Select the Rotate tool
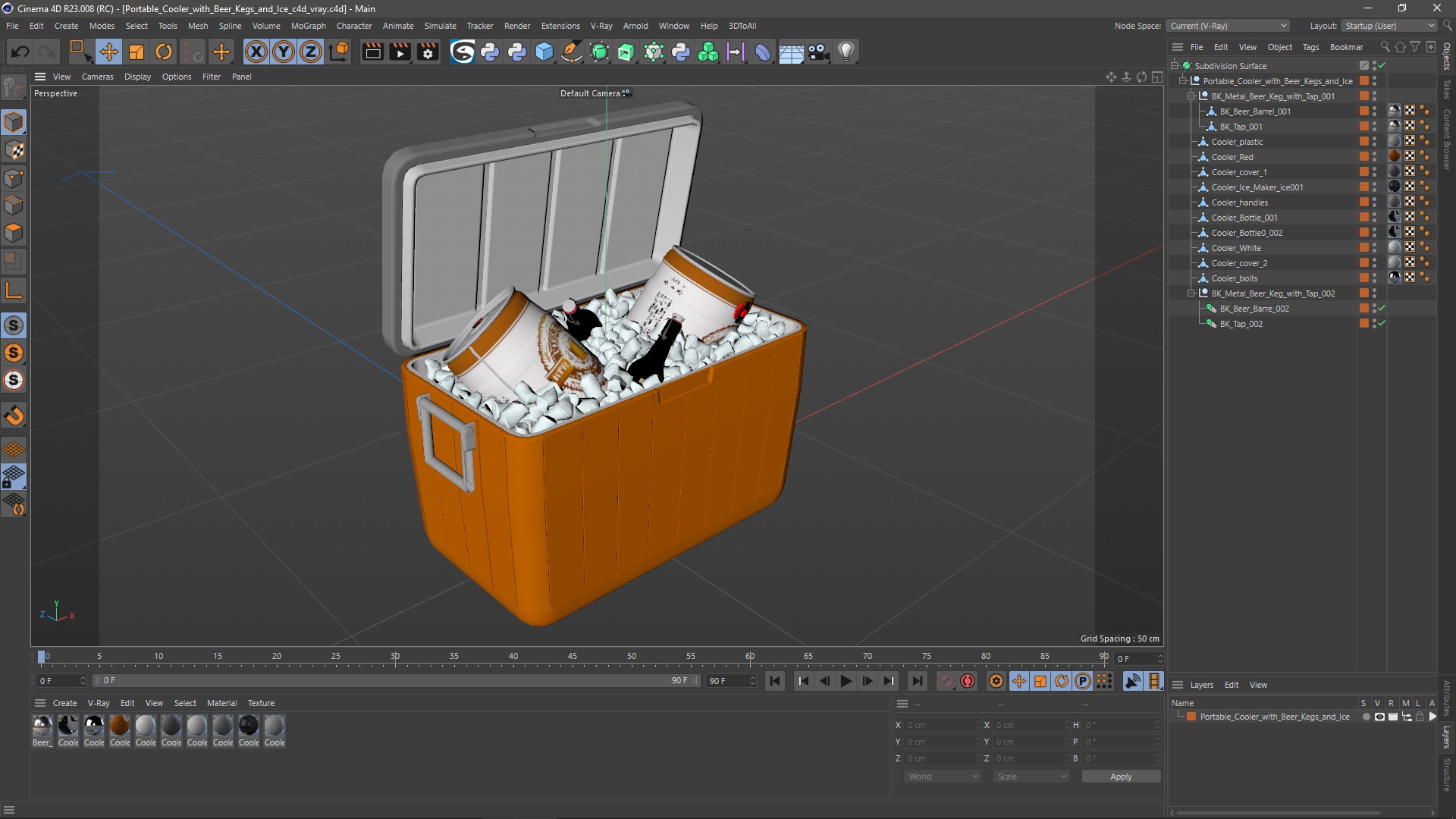1456x819 pixels. pos(164,52)
